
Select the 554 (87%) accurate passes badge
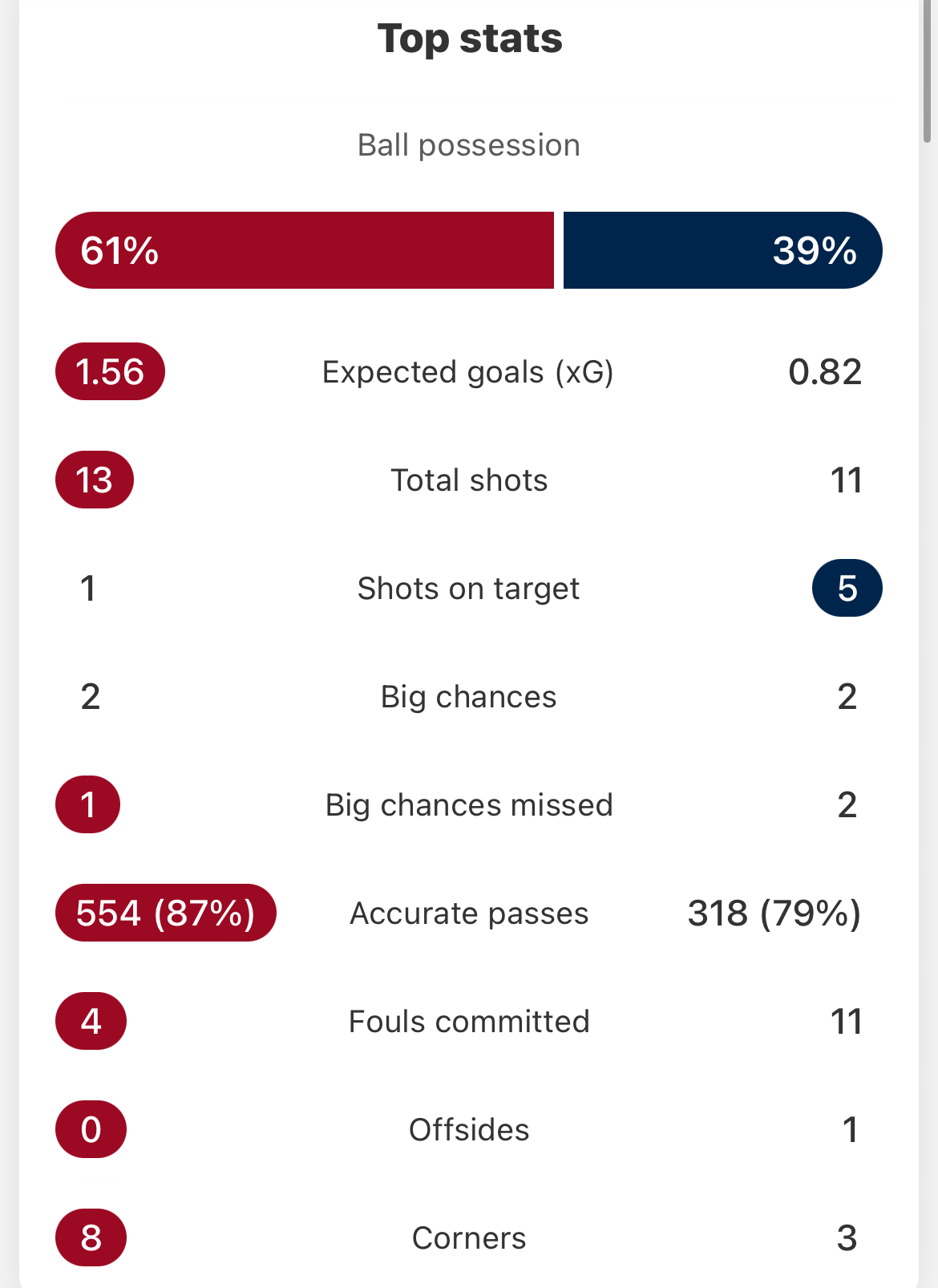pos(166,913)
